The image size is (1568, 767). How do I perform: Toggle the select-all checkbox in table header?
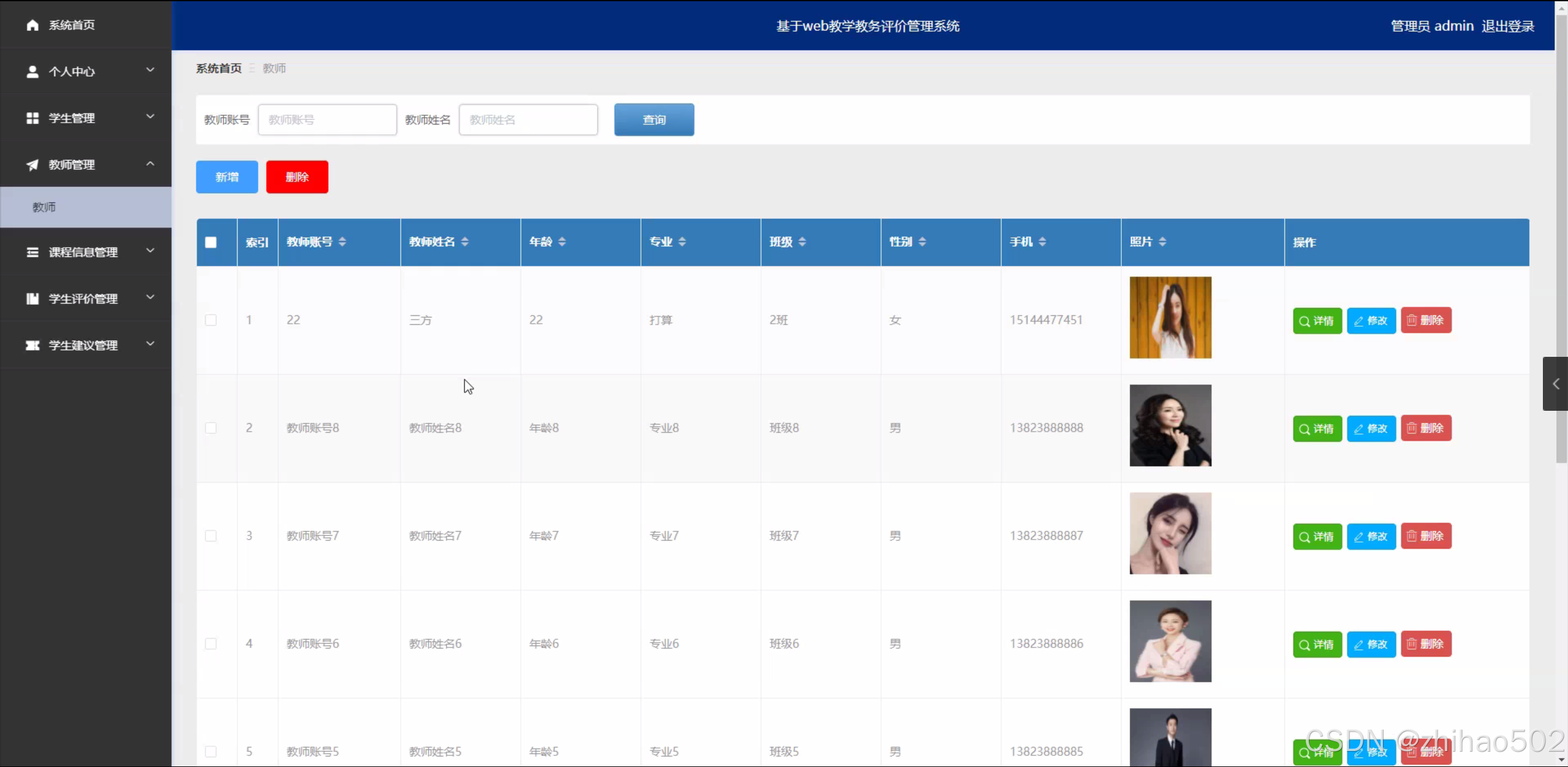click(x=211, y=242)
